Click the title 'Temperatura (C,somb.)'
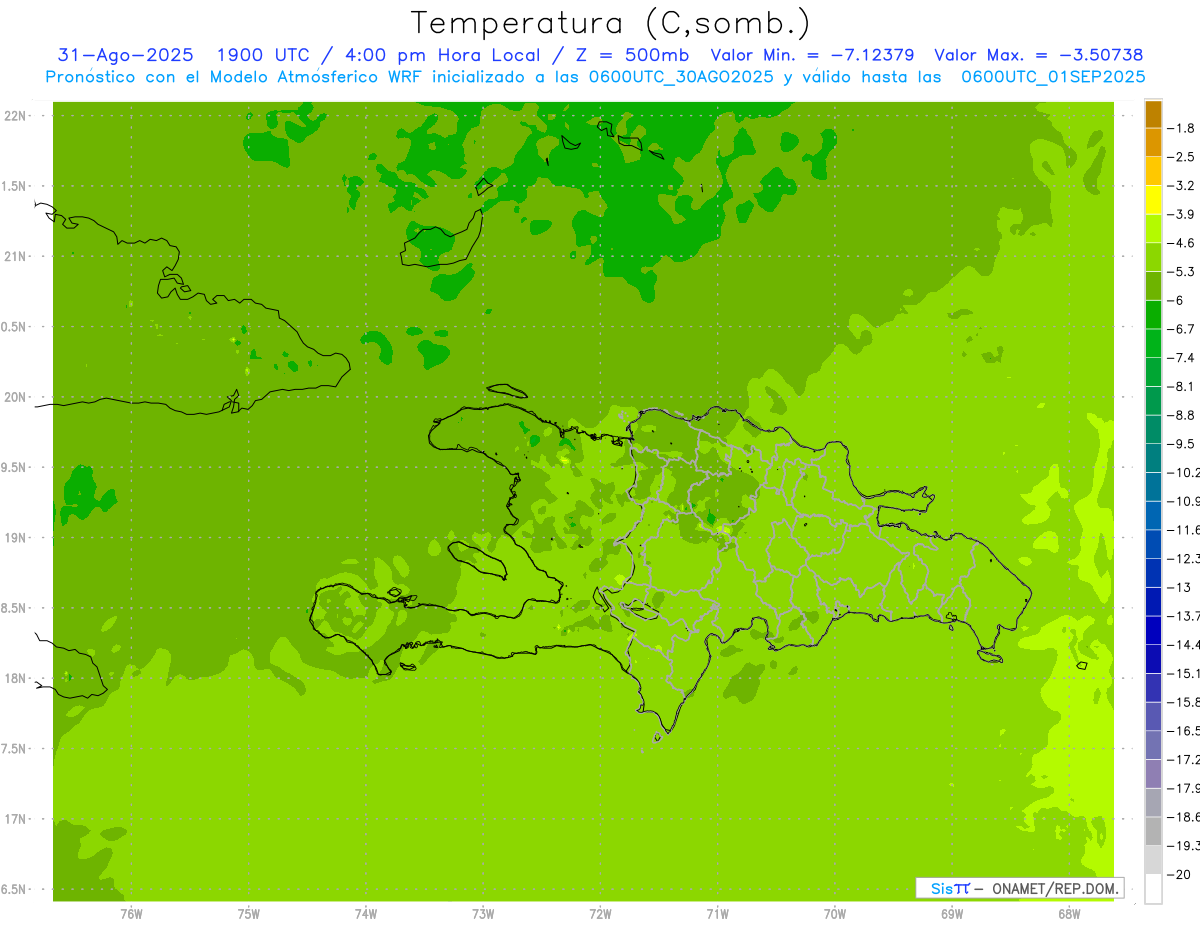This screenshot has width=1200, height=927. [x=611, y=23]
